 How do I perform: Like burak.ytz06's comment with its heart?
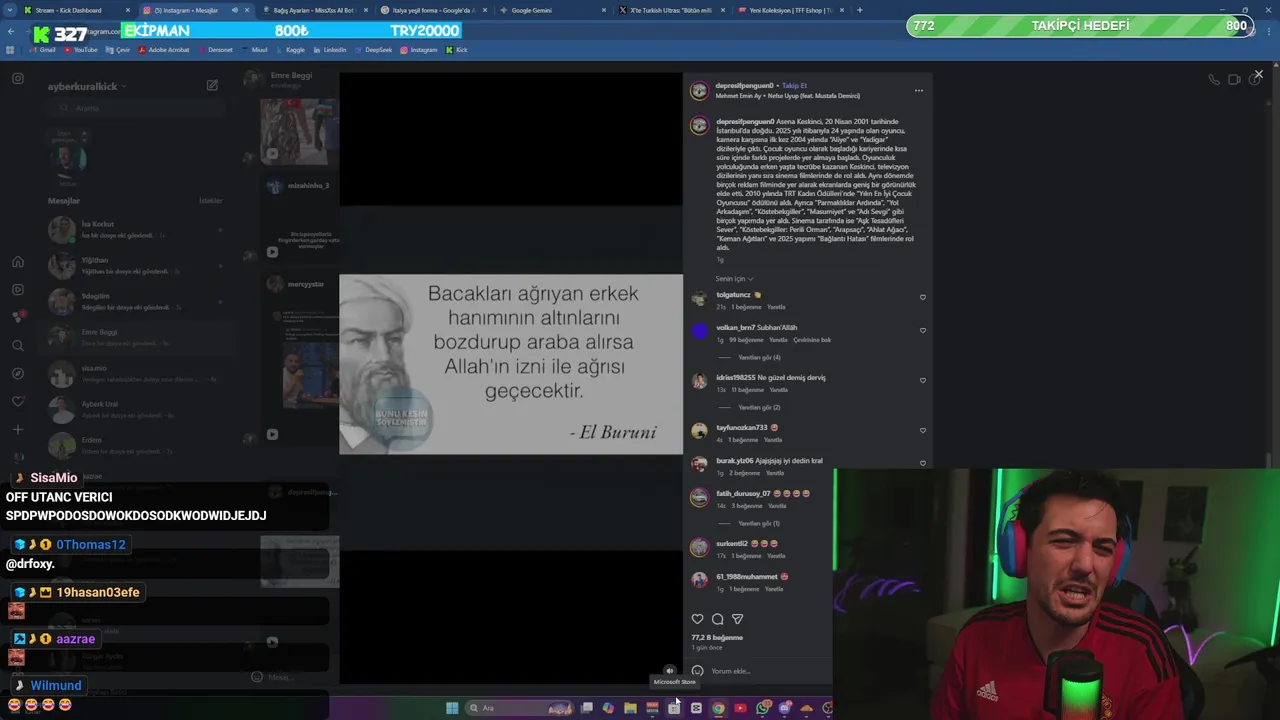[x=922, y=463]
